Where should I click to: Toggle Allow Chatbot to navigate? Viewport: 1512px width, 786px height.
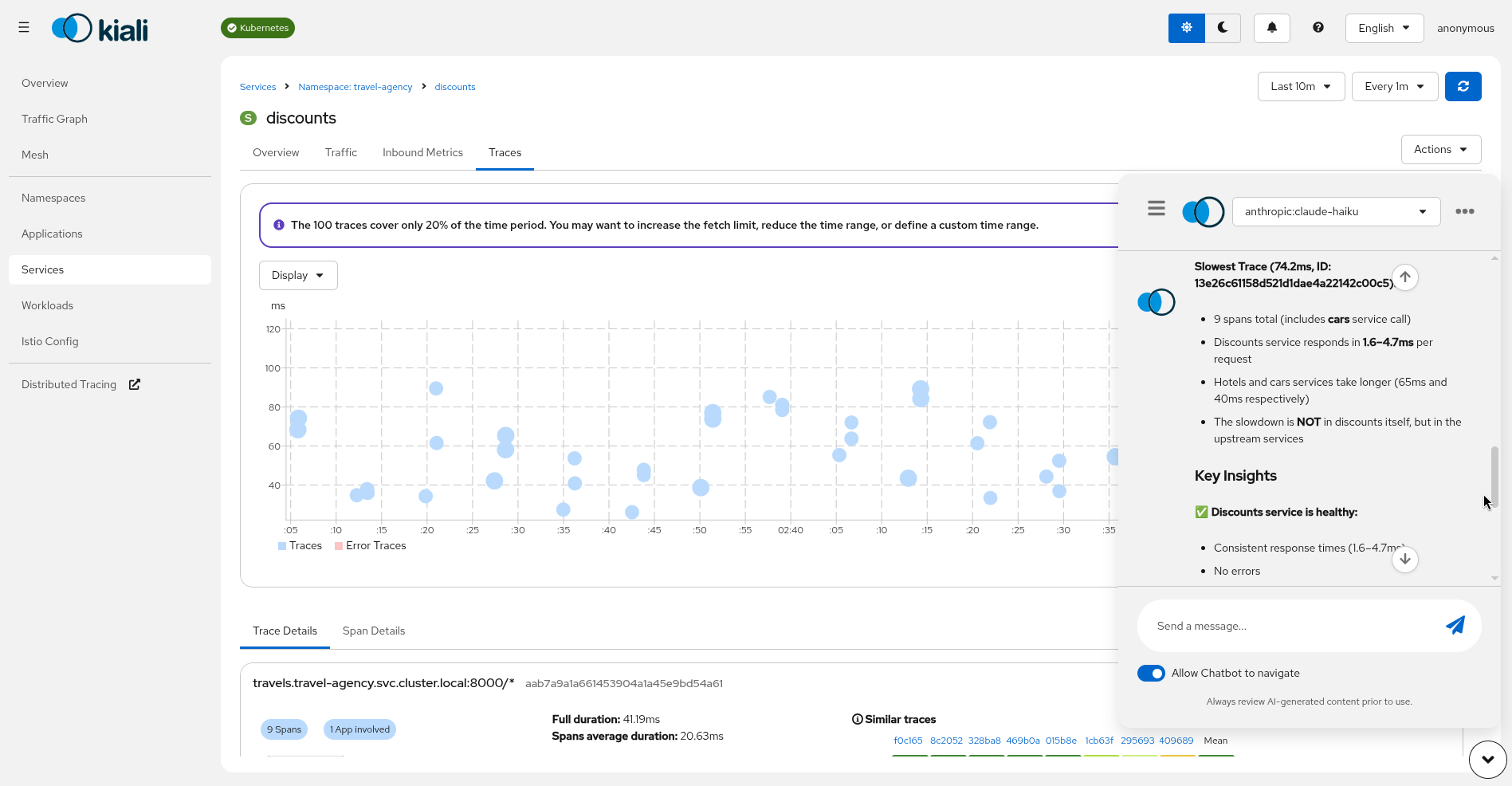tap(1151, 673)
